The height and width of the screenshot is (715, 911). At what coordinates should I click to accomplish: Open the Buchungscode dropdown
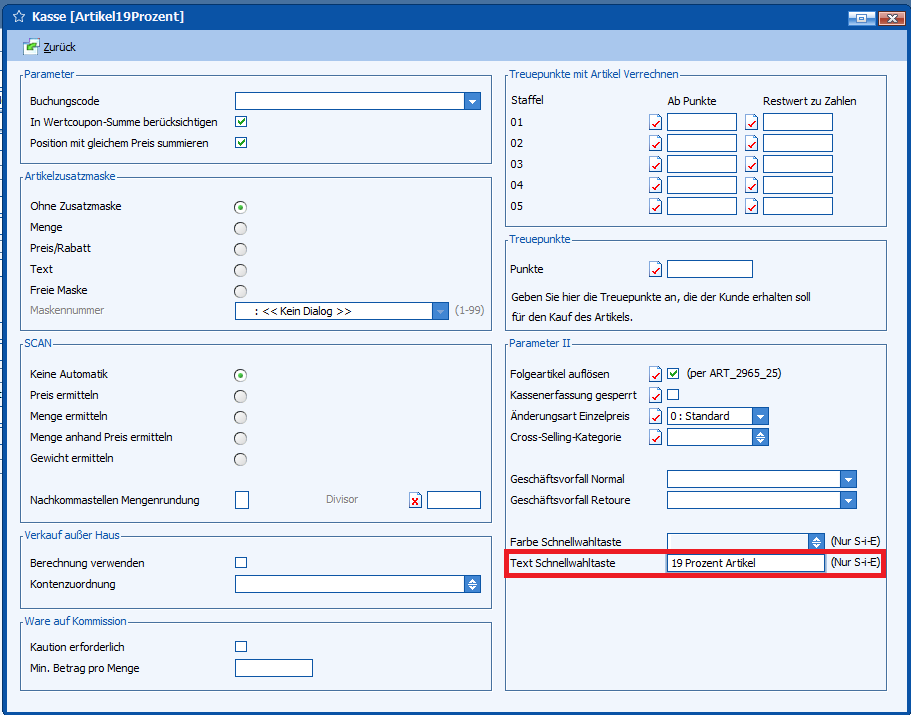[472, 101]
